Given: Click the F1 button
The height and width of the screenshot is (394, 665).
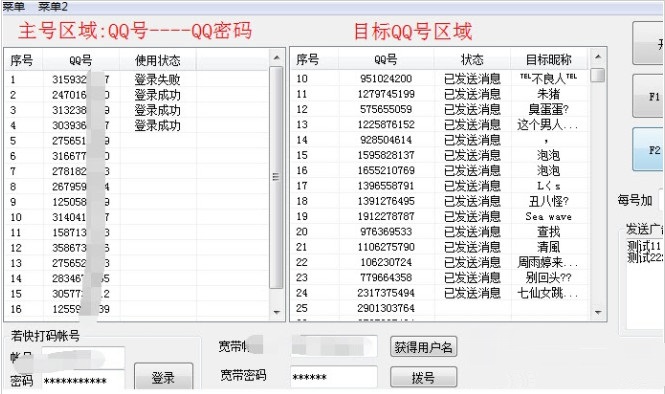Looking at the screenshot, I should (648, 96).
